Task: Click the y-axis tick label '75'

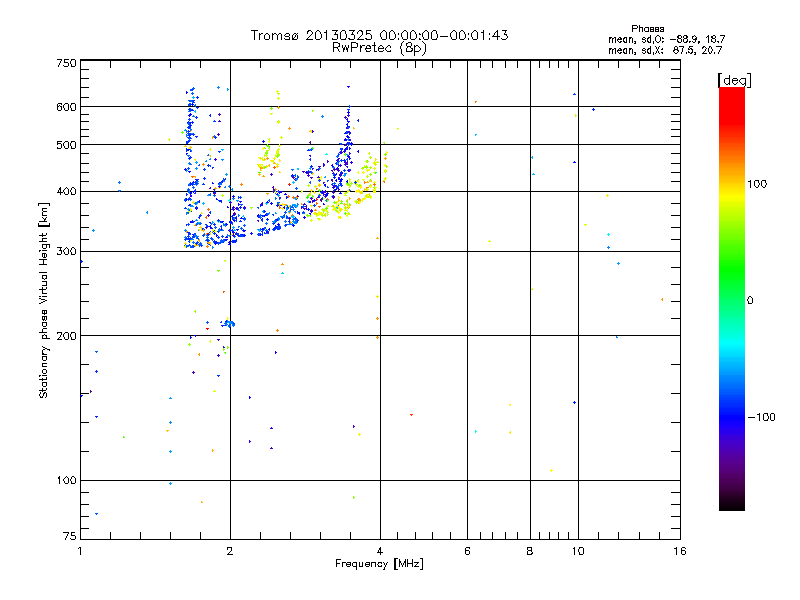Action: coord(70,536)
